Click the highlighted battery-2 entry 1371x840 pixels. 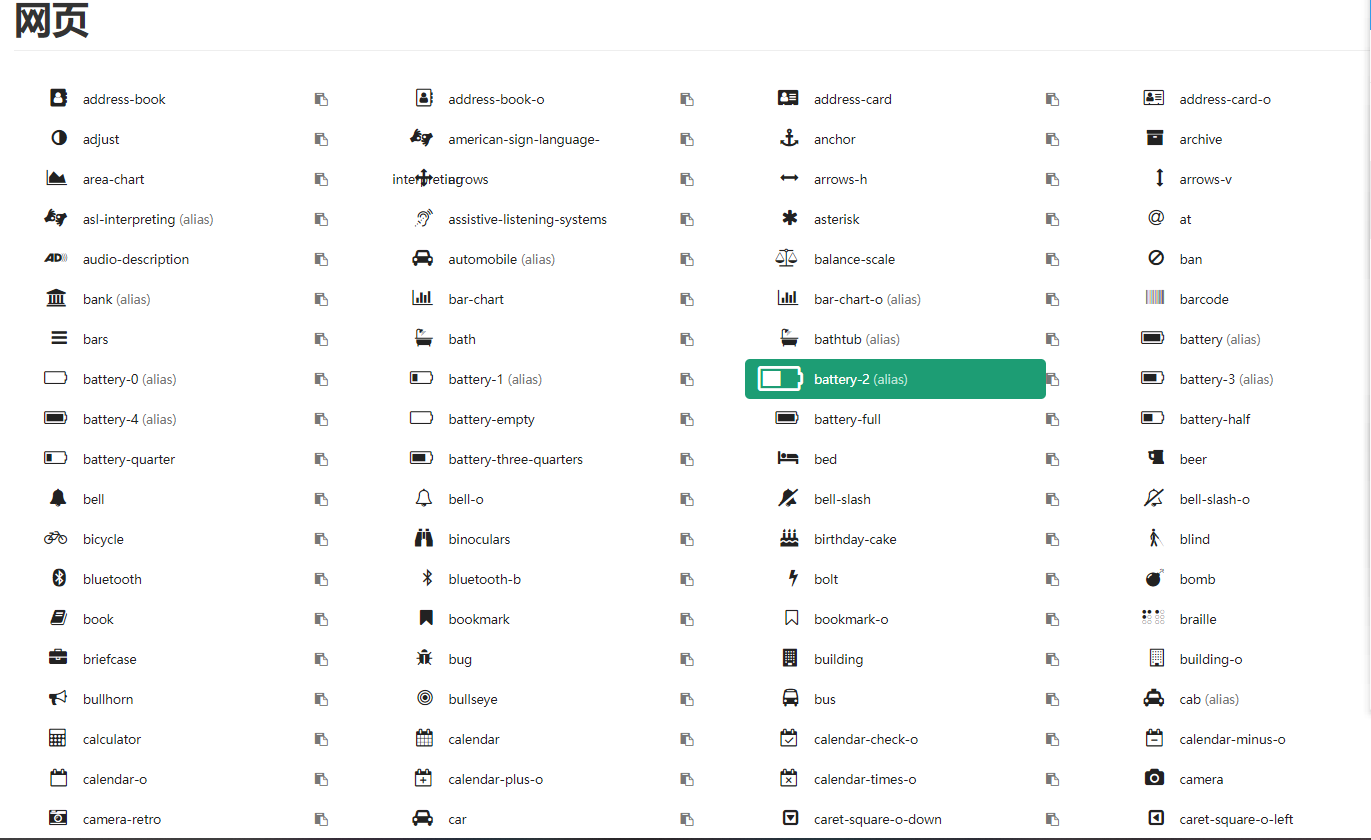point(895,379)
